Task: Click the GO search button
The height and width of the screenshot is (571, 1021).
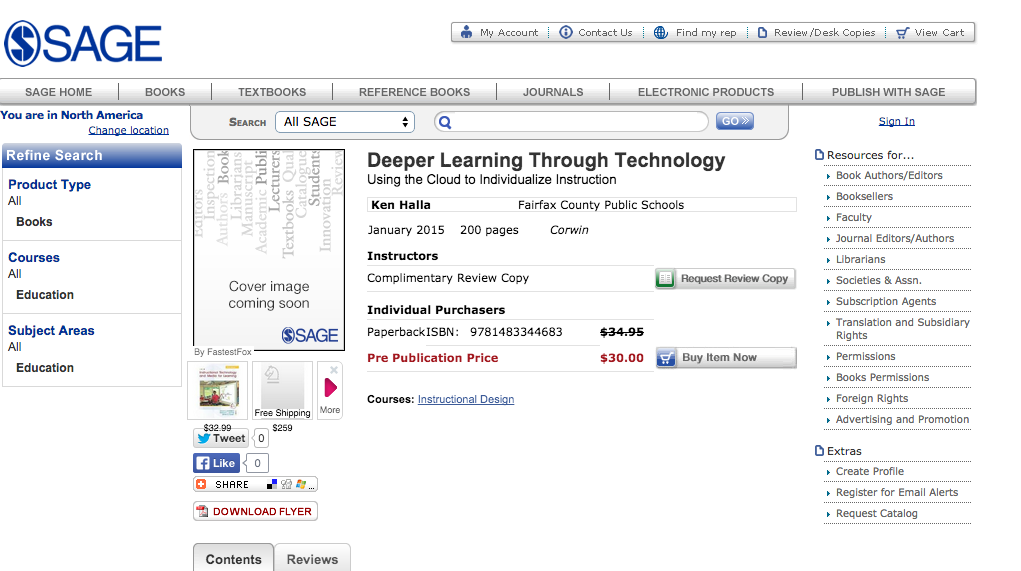Action: coord(734,121)
